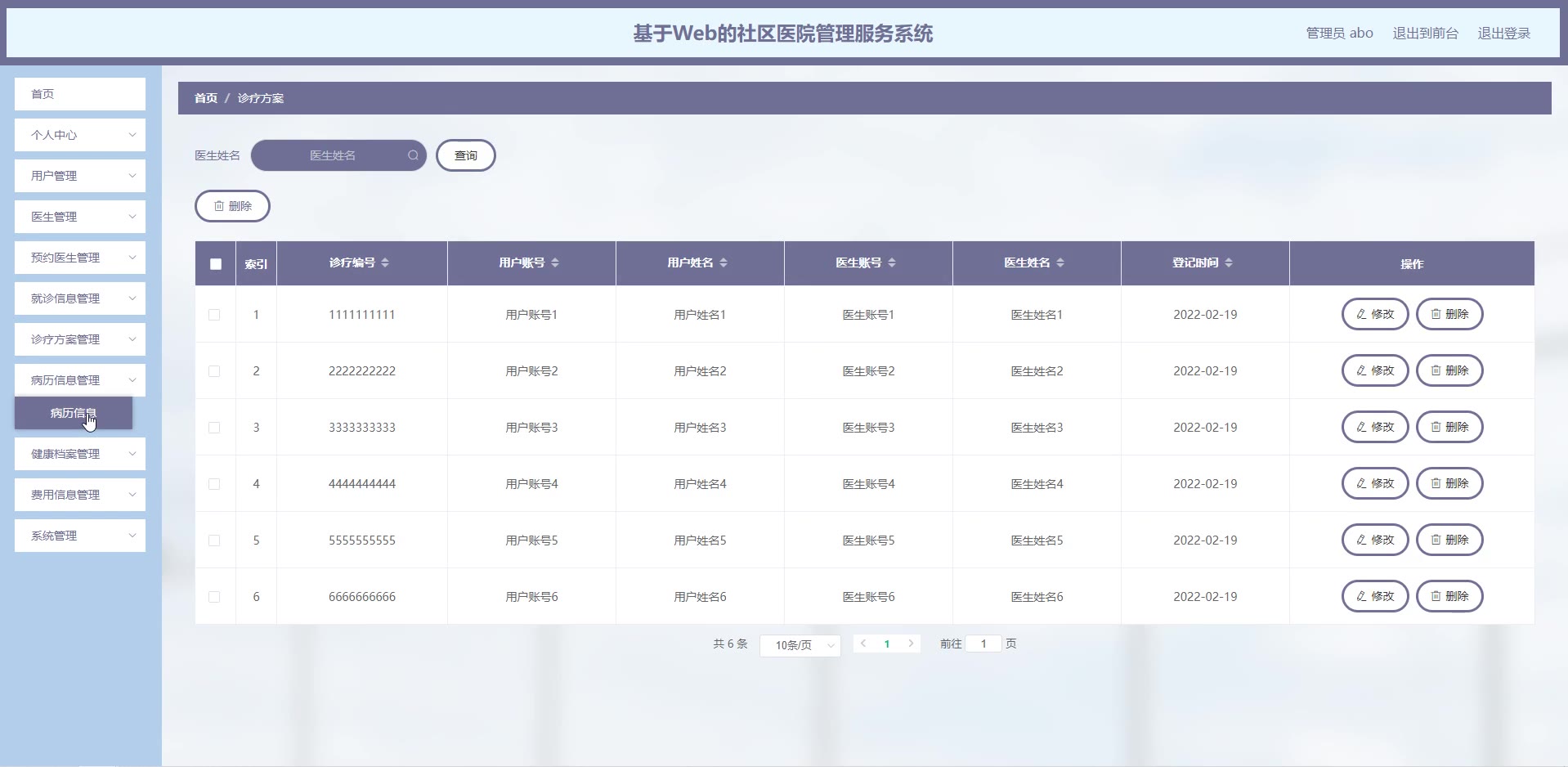1568x767 pixels.
Task: Sort by 用户账号 column arrows
Action: click(x=555, y=262)
